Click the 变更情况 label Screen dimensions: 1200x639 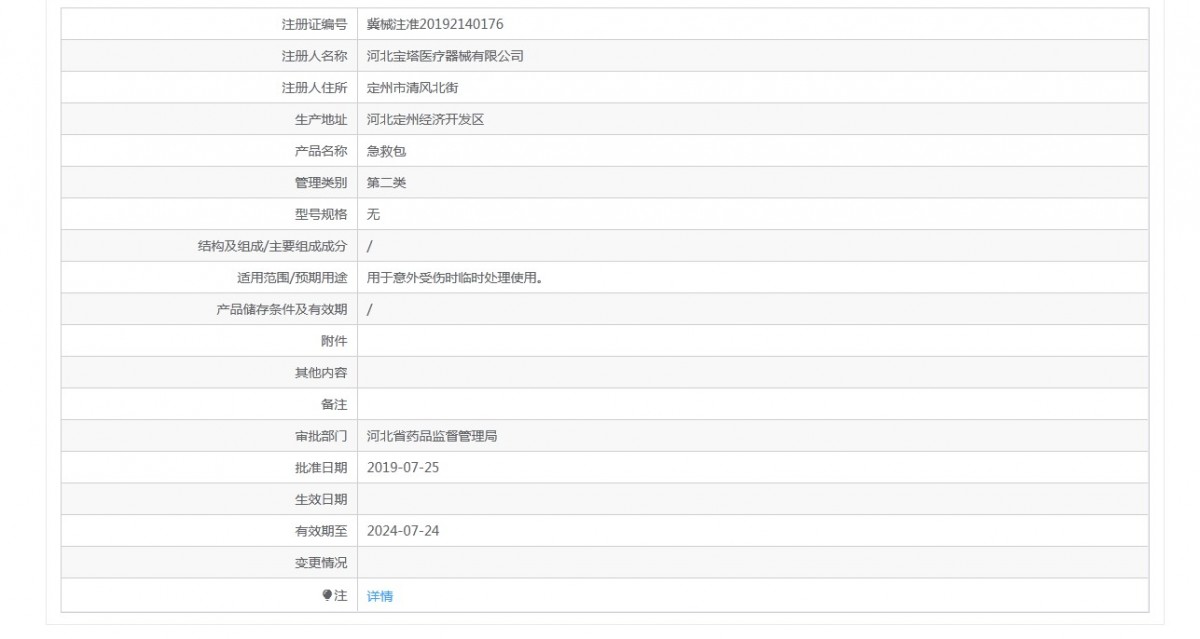coord(321,563)
